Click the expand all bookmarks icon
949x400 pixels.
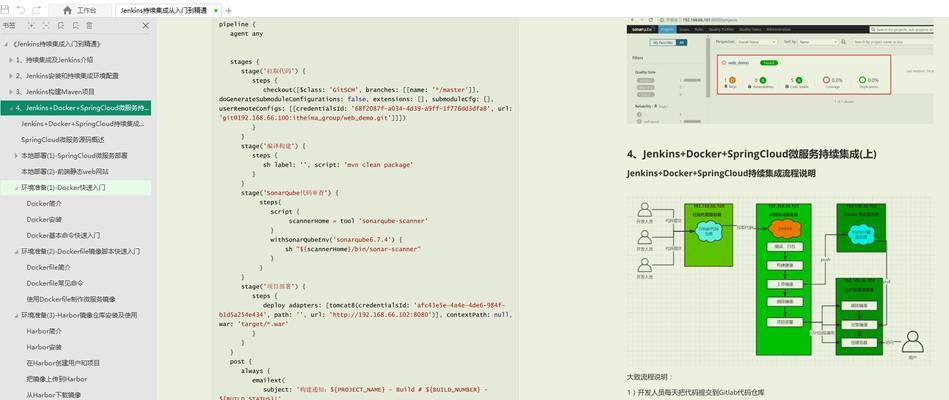pos(31,25)
